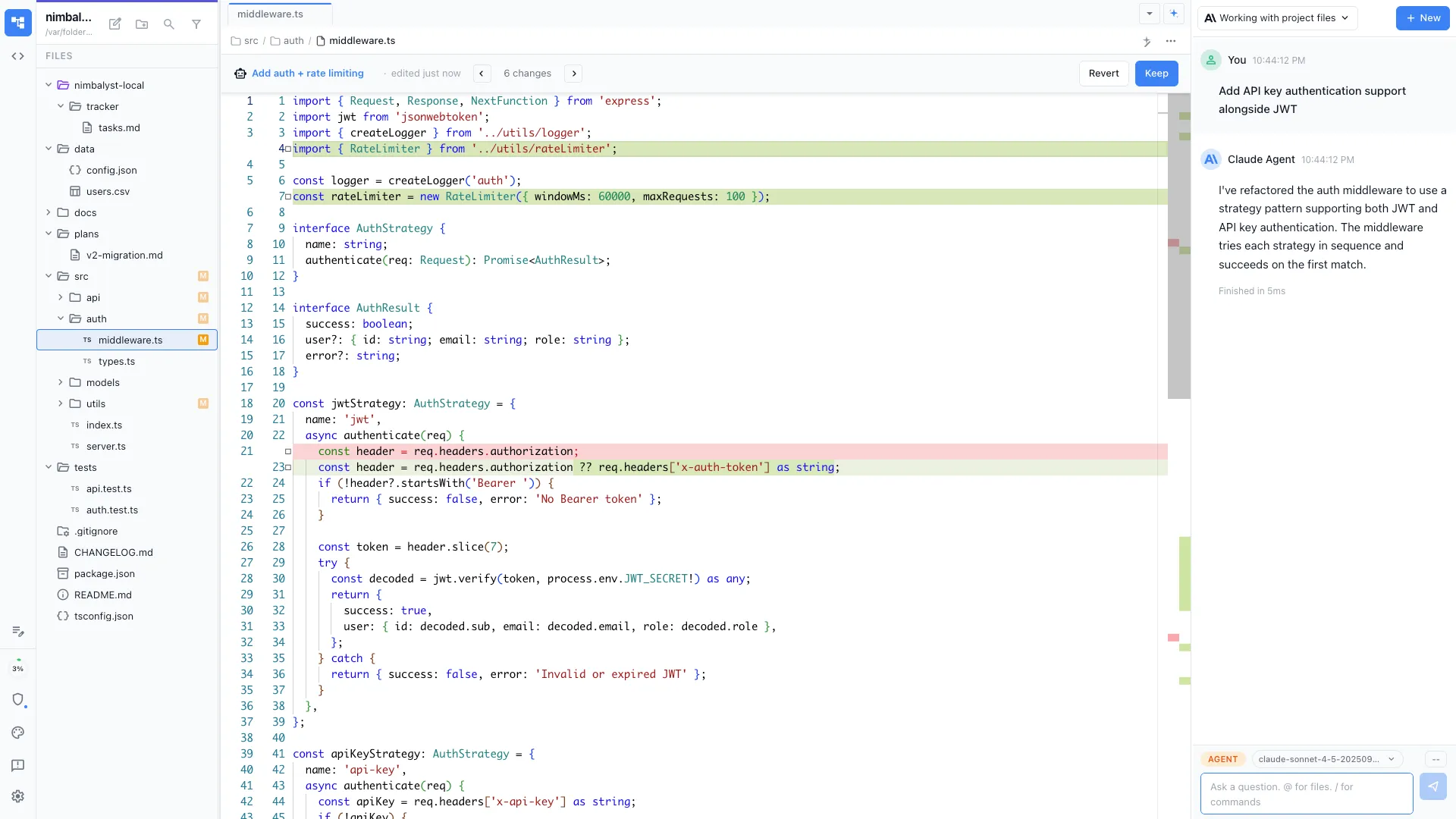Create a new folder in the files sidebar

[x=142, y=24]
